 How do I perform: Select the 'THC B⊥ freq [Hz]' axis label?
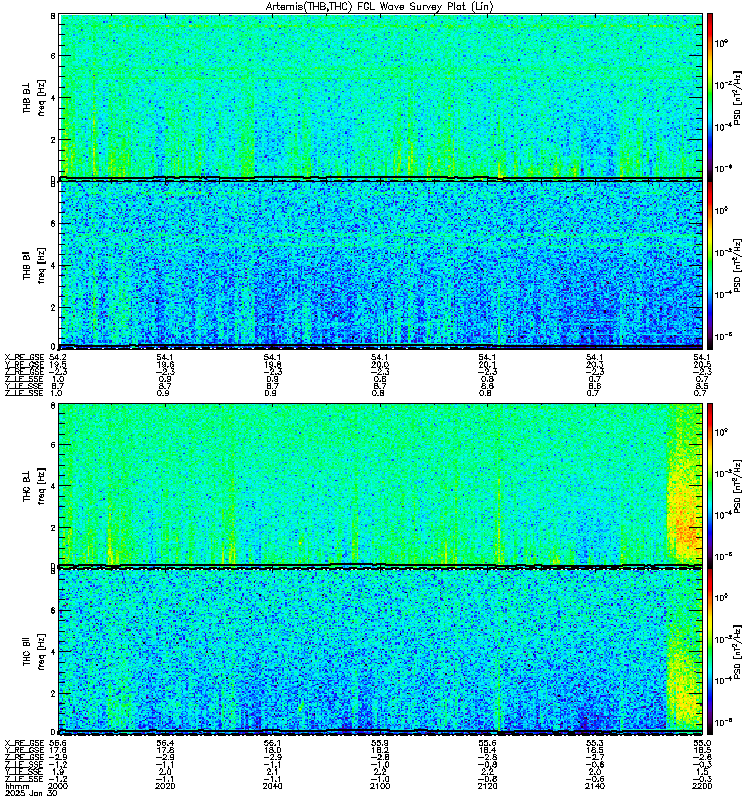(x=34, y=485)
